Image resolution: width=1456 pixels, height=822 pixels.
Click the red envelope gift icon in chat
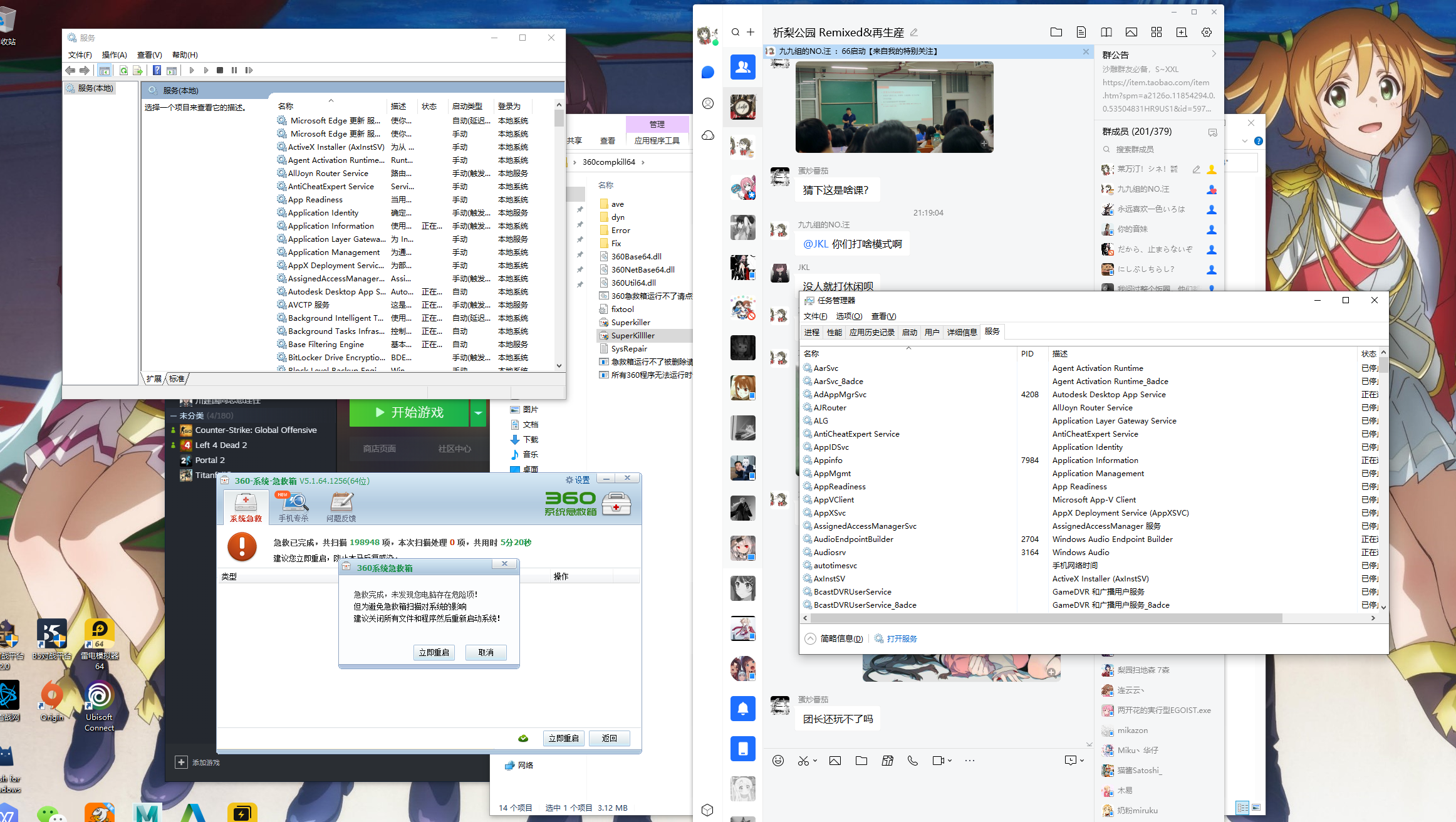(887, 761)
